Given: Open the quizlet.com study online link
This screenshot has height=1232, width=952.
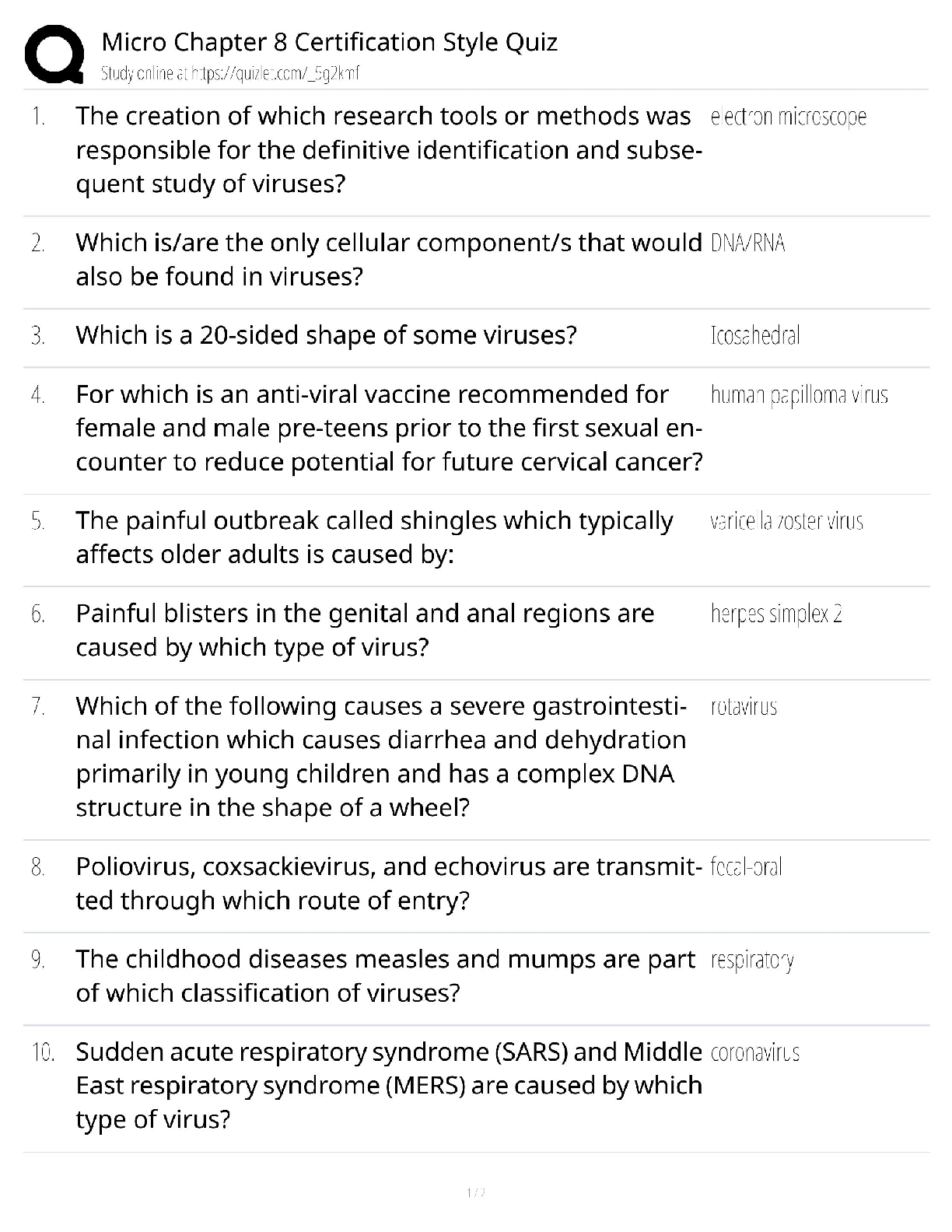Looking at the screenshot, I should [230, 74].
